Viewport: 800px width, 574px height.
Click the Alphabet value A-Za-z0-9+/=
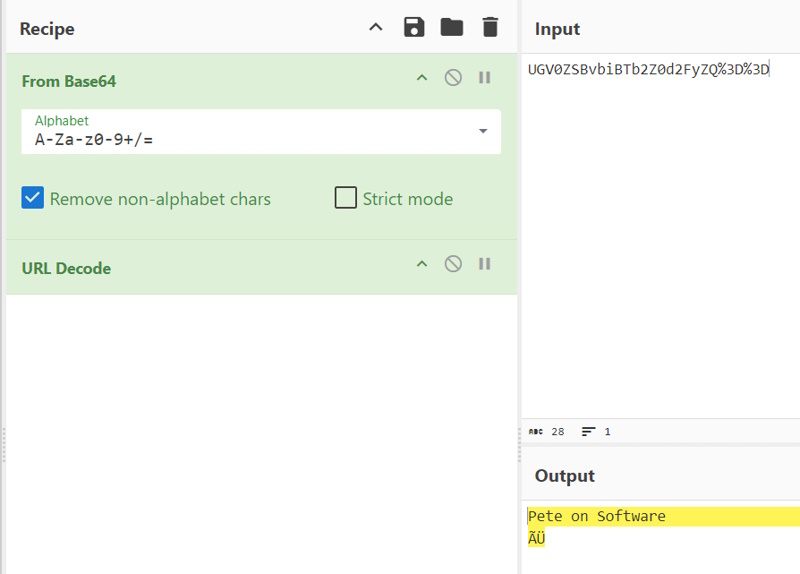(x=94, y=139)
